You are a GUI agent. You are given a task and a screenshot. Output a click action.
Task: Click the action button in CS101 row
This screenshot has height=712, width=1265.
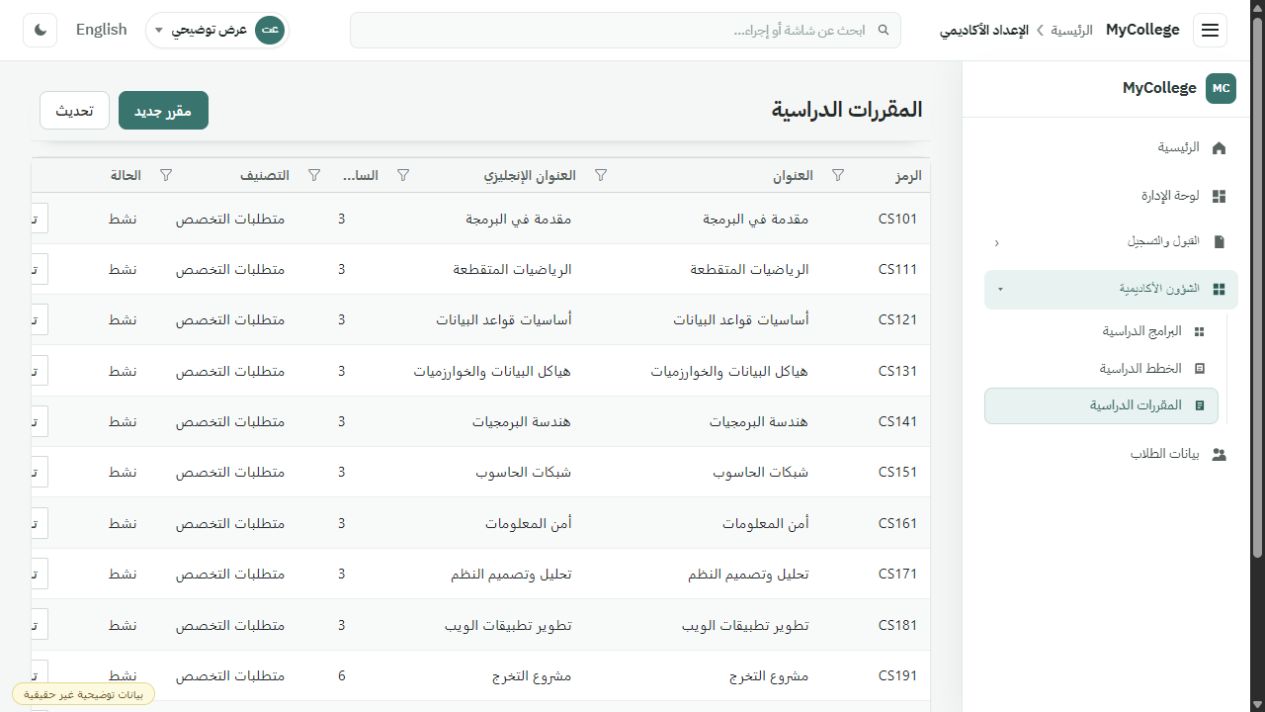(x=40, y=218)
